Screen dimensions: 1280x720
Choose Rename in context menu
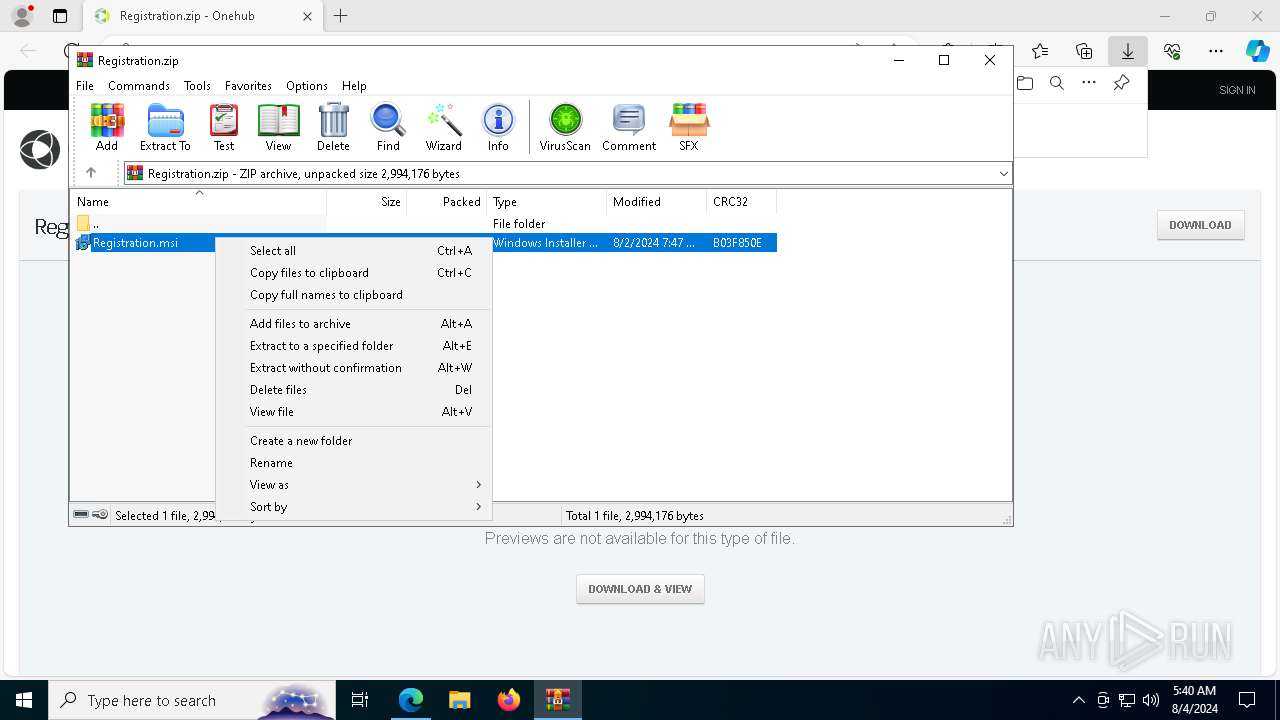(353, 463)
